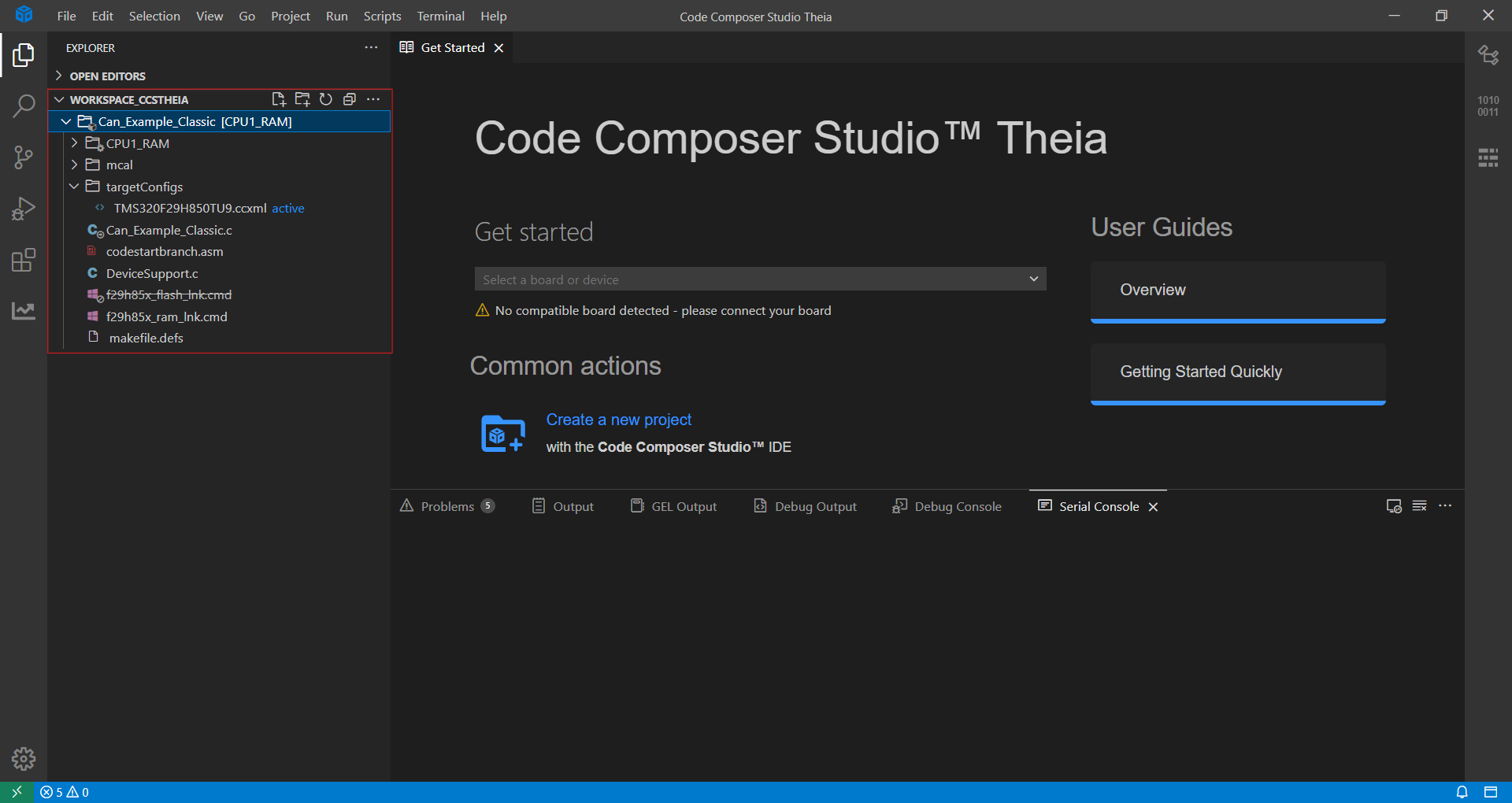Open the Help menu
This screenshot has width=1512, height=803.
pos(494,16)
